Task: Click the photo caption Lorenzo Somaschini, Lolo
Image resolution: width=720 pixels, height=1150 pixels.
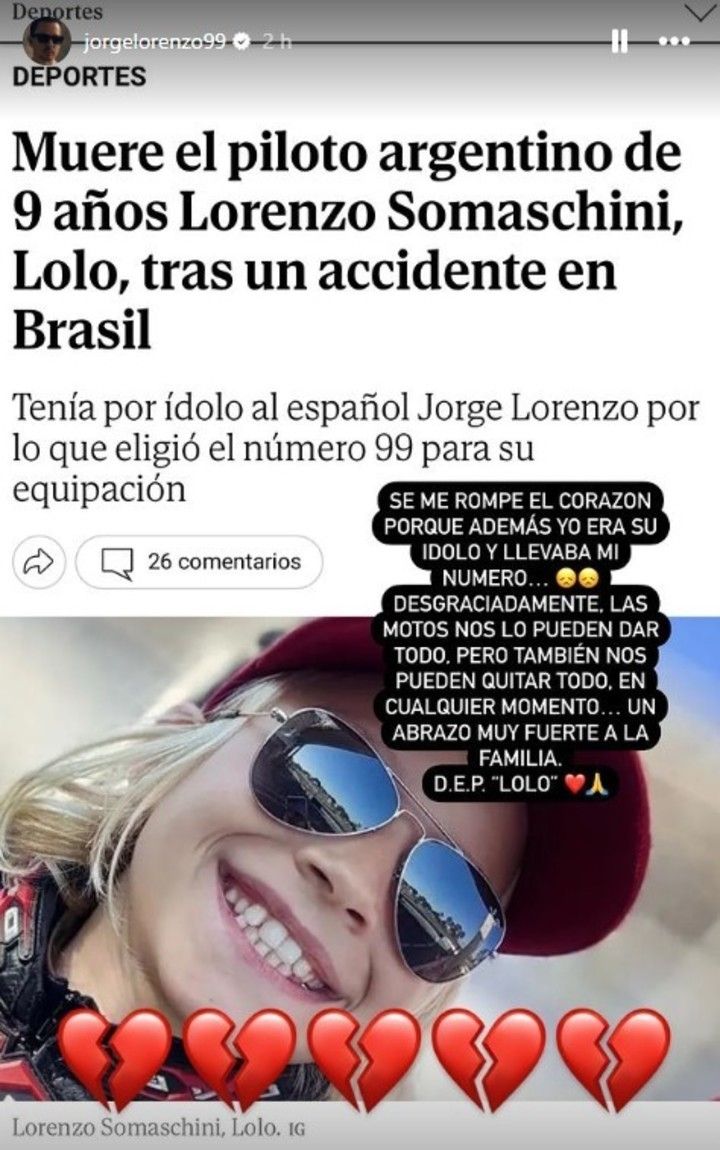Action: tap(158, 1127)
